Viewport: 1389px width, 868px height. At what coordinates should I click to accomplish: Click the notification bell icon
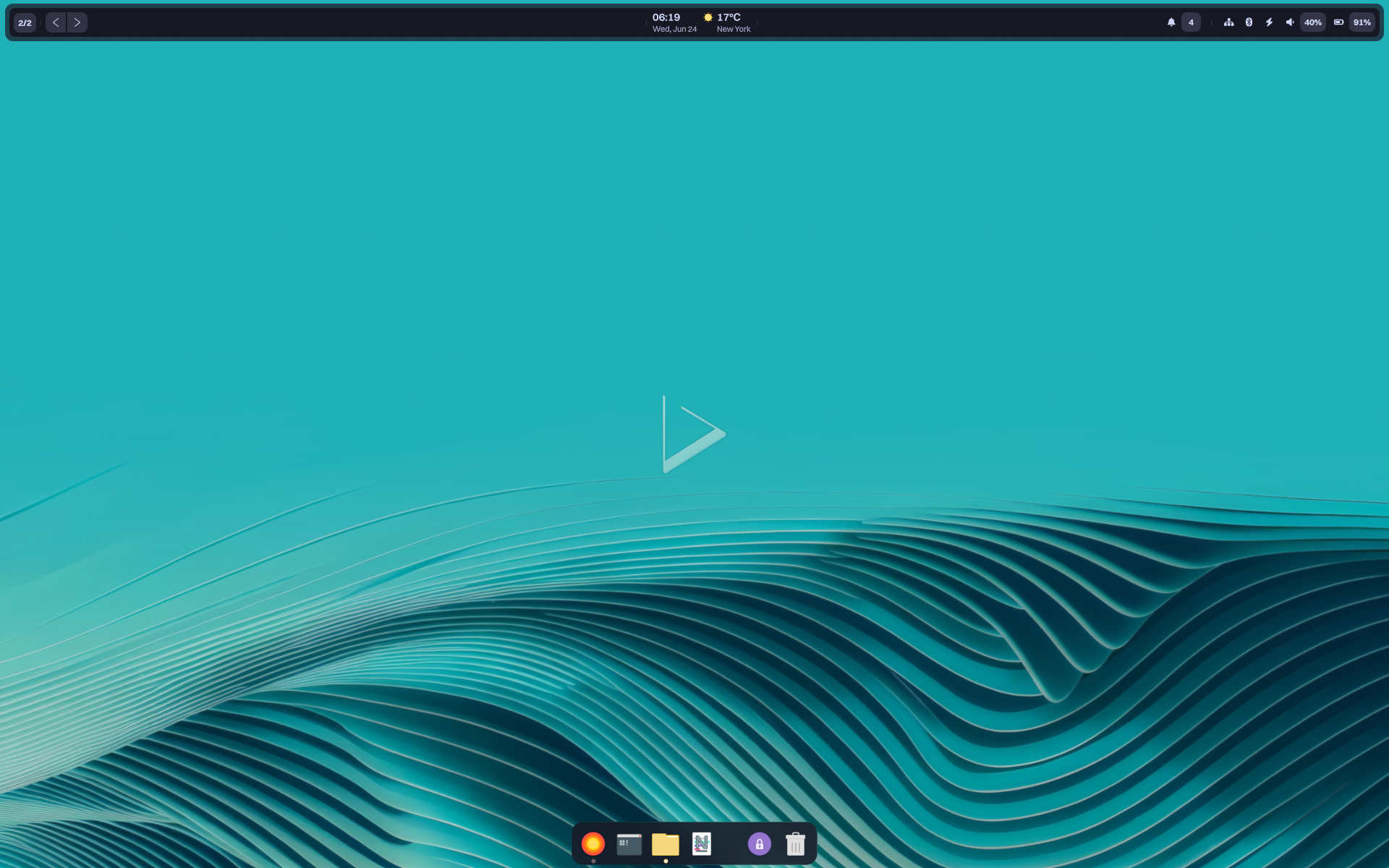[x=1171, y=22]
